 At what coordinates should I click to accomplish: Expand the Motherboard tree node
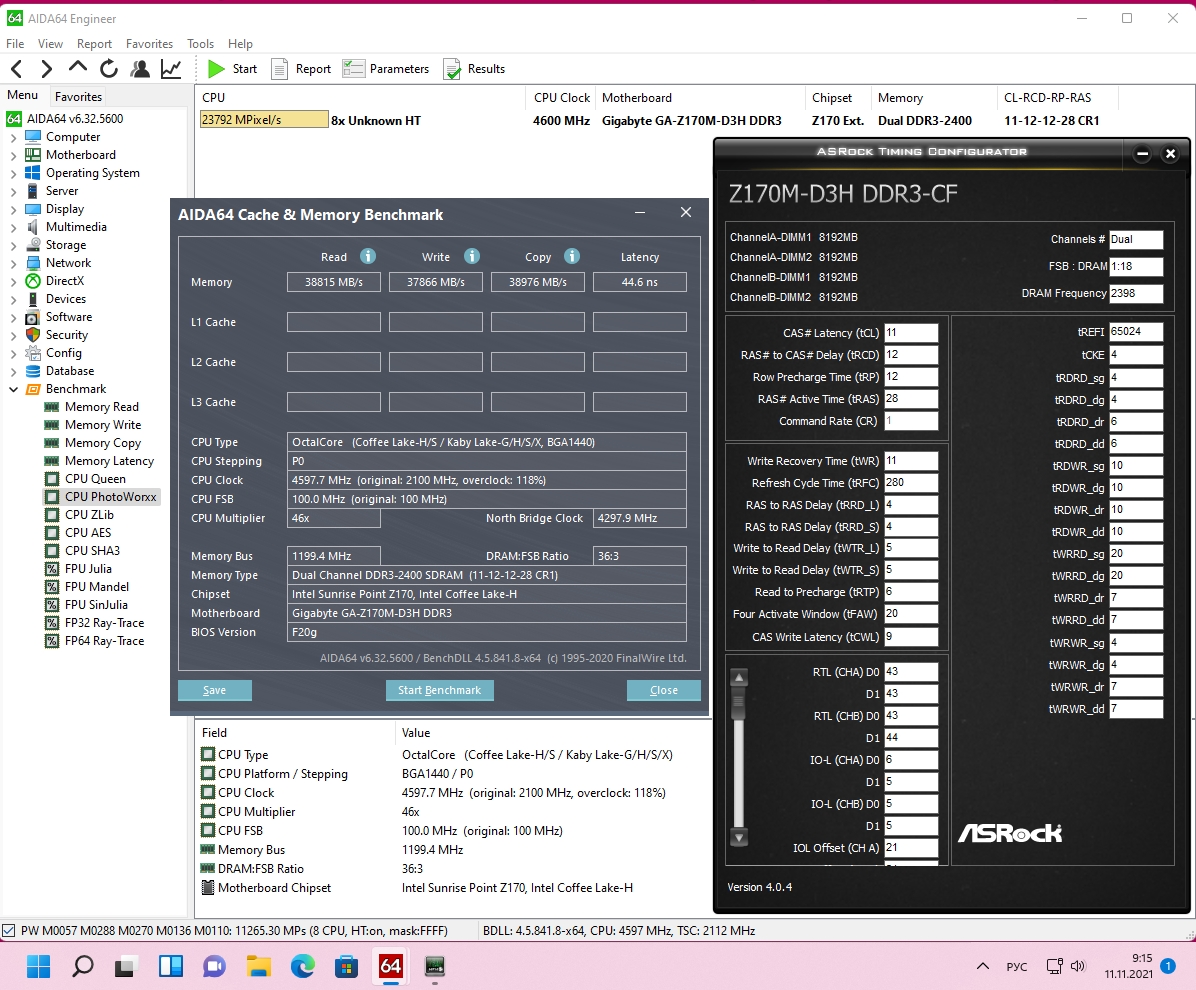click(x=13, y=156)
